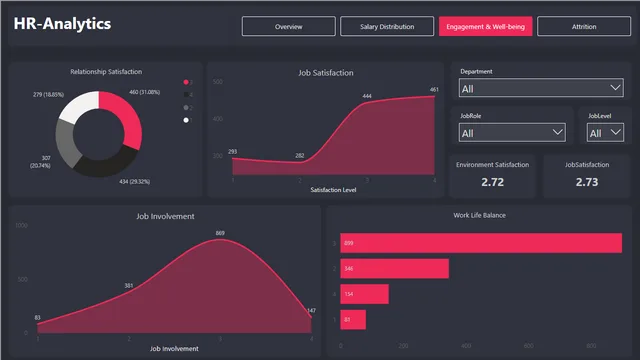Click the Environment Satisfaction card label
The image size is (640, 360).
pyautogui.click(x=492, y=165)
